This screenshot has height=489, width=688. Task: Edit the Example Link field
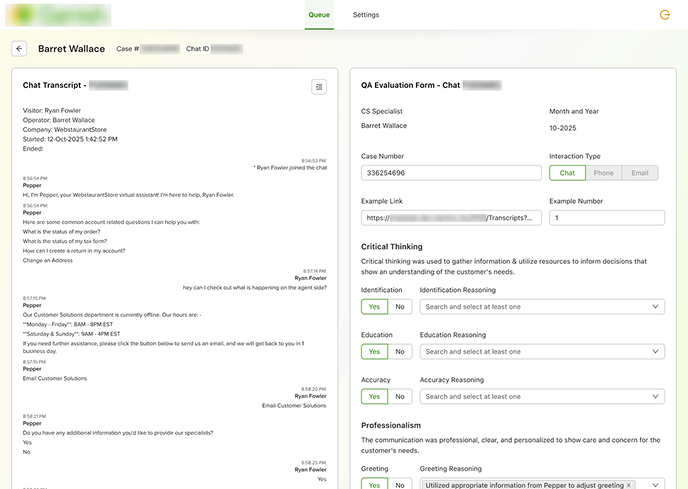tap(451, 218)
